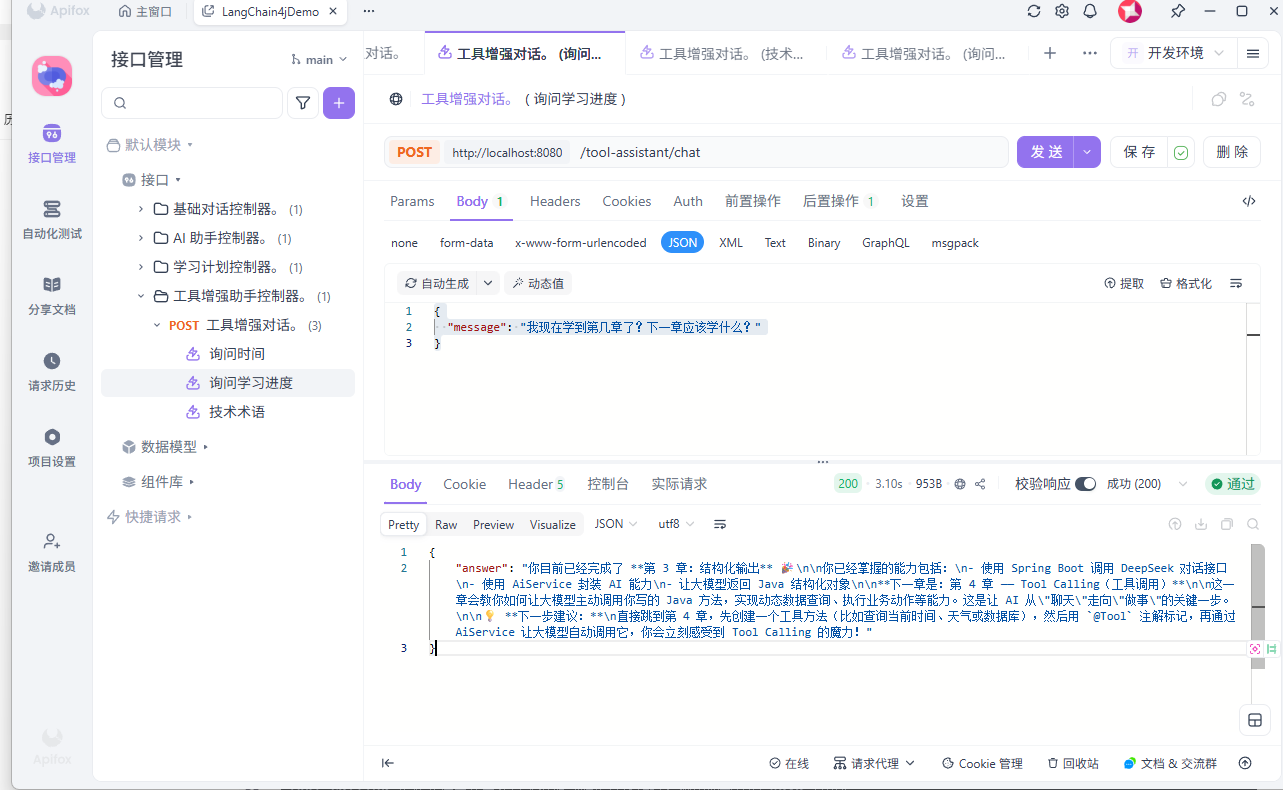Click the layout switch icon at bottom right
Viewport: 1283px width, 790px height.
coord(1253,720)
